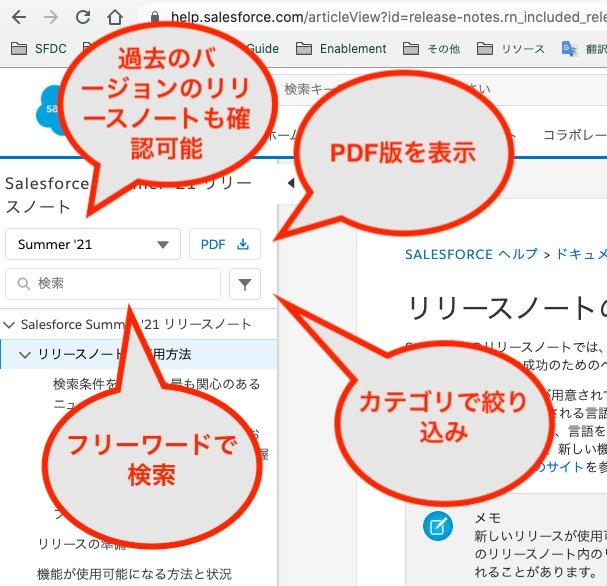Open the その他 bookmarks folder

[x=431, y=49]
